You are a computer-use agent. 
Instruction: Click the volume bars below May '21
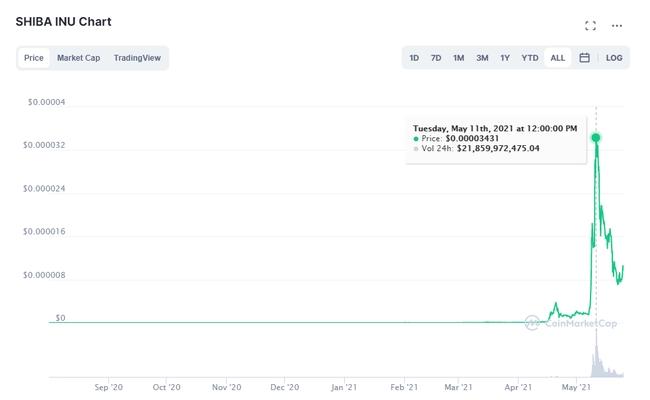click(x=597, y=362)
